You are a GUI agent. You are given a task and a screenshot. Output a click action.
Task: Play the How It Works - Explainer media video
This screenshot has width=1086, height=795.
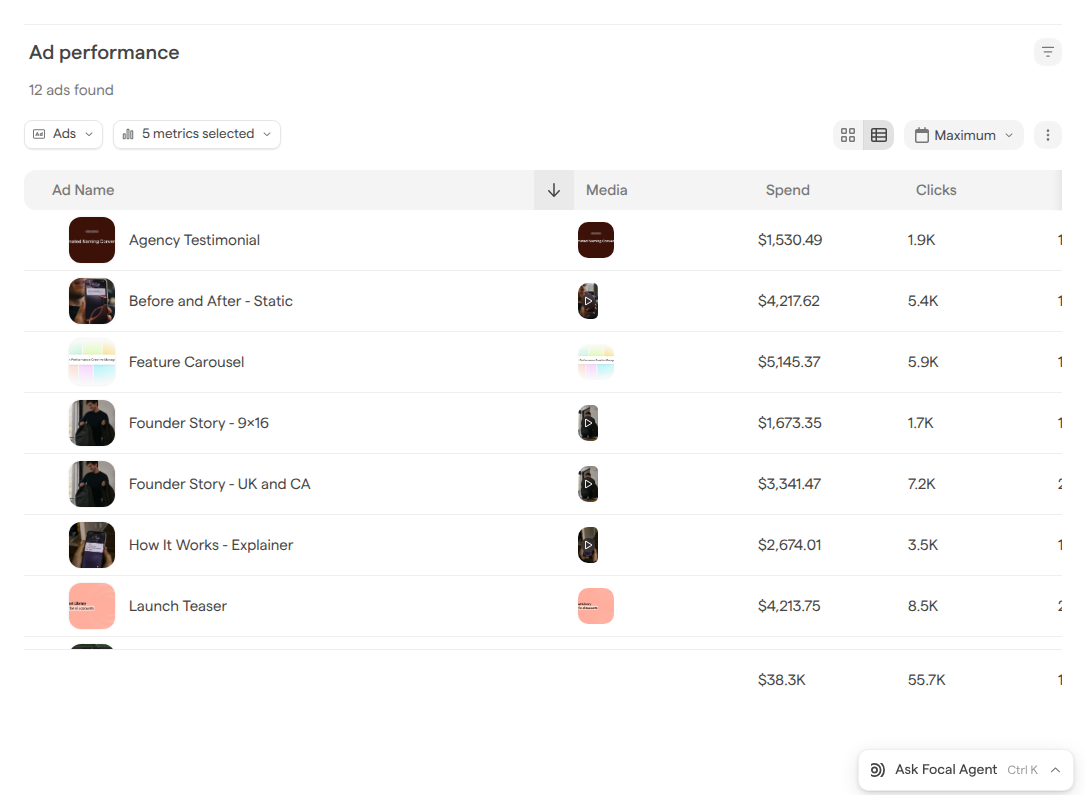tap(588, 544)
